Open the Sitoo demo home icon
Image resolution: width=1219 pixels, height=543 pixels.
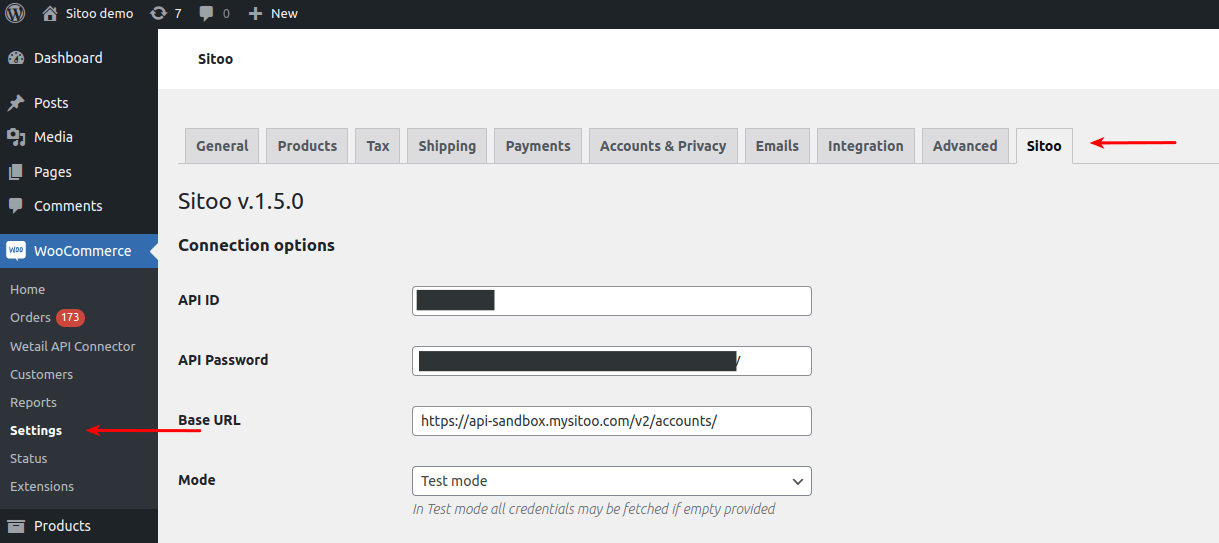tap(50, 14)
